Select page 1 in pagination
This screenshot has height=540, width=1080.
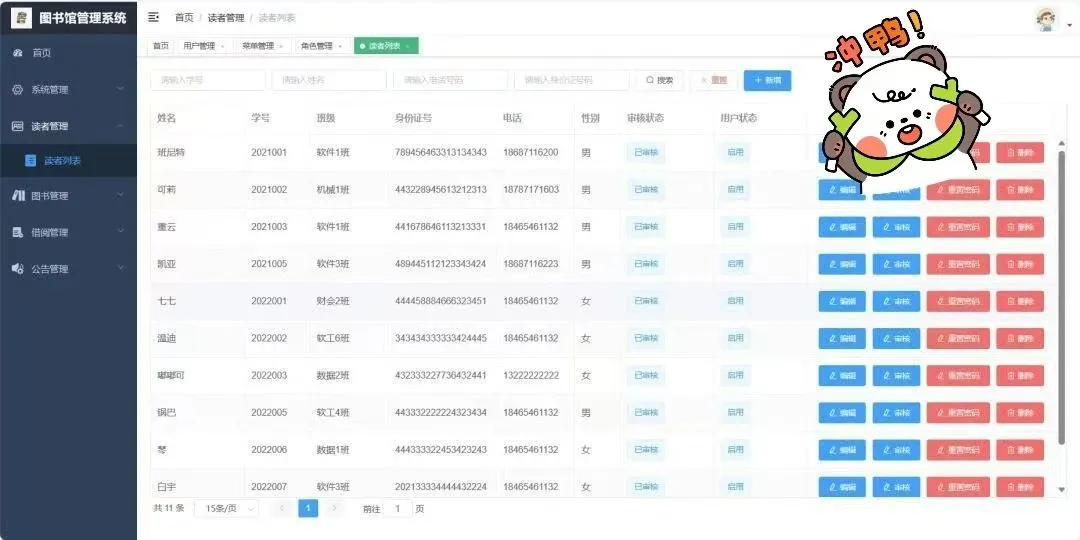[x=308, y=508]
